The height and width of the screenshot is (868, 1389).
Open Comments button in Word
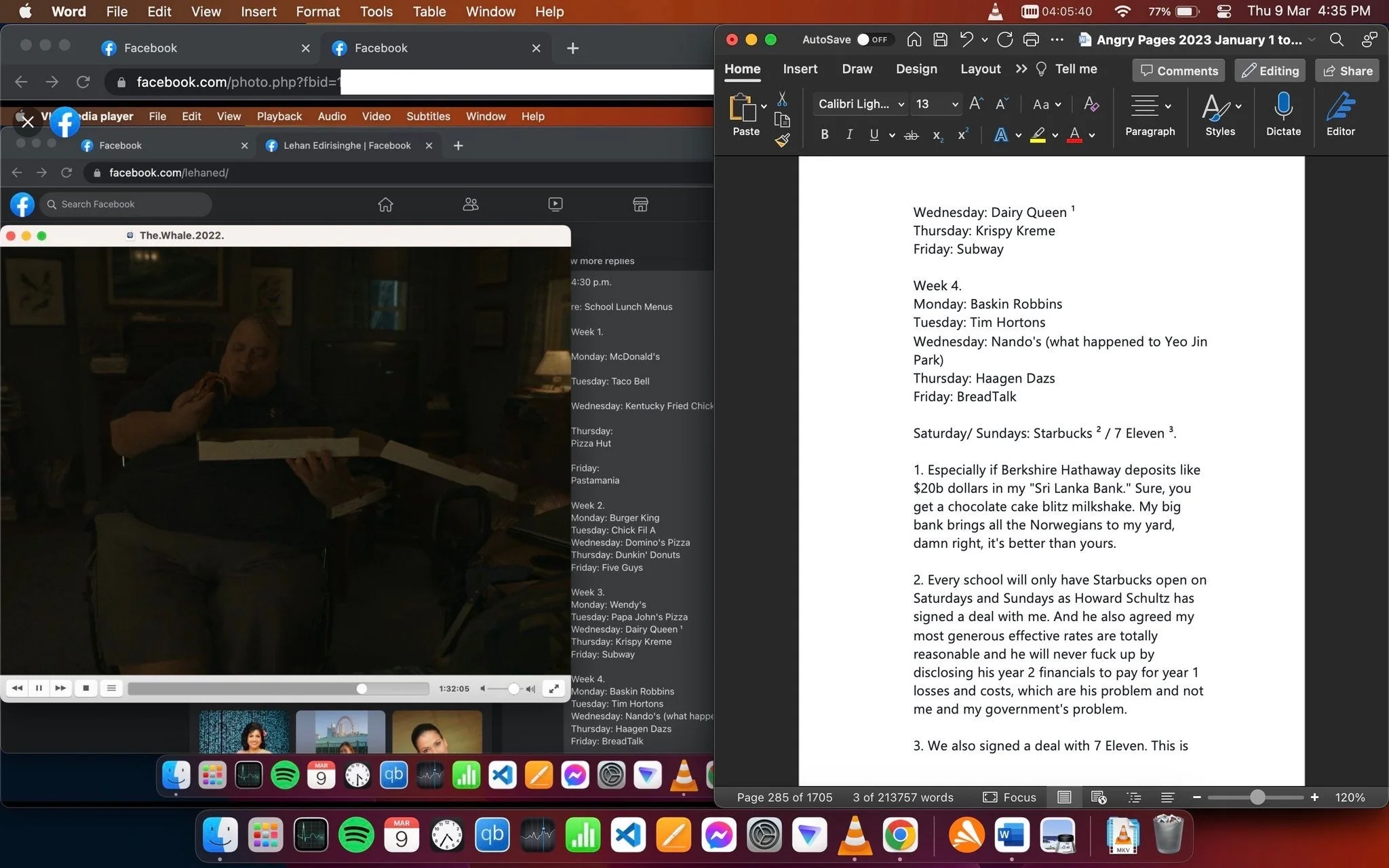tap(1179, 71)
